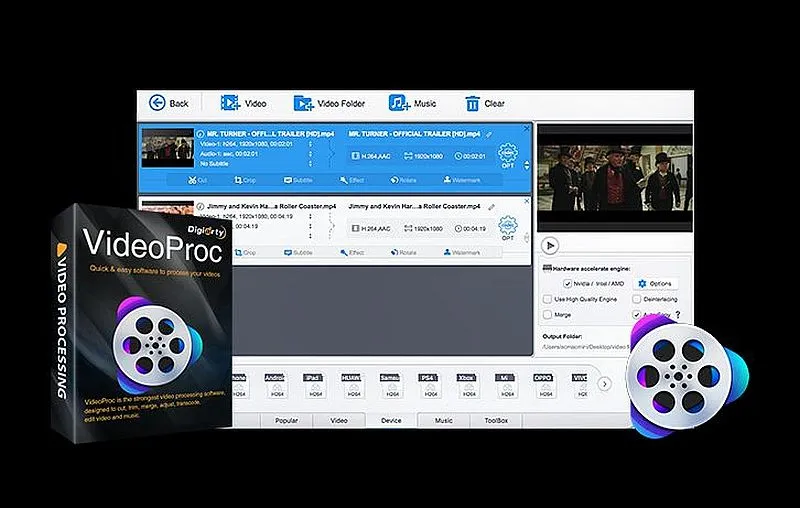Open Cut tool for Mr. Turner trailer
800x508 pixels.
[197, 180]
